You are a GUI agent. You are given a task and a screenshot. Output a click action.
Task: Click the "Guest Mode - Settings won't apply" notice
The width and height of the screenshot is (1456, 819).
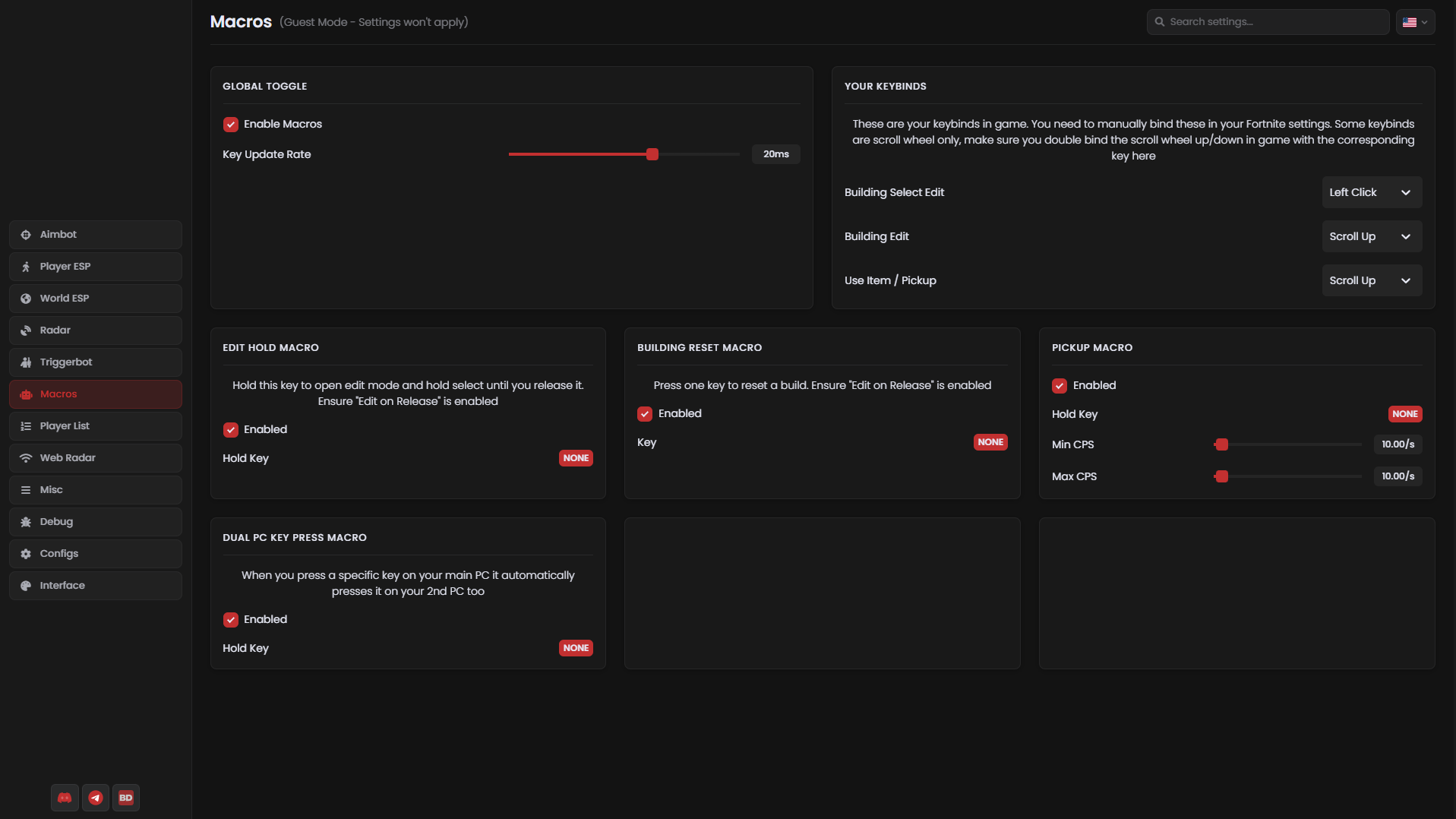point(374,23)
